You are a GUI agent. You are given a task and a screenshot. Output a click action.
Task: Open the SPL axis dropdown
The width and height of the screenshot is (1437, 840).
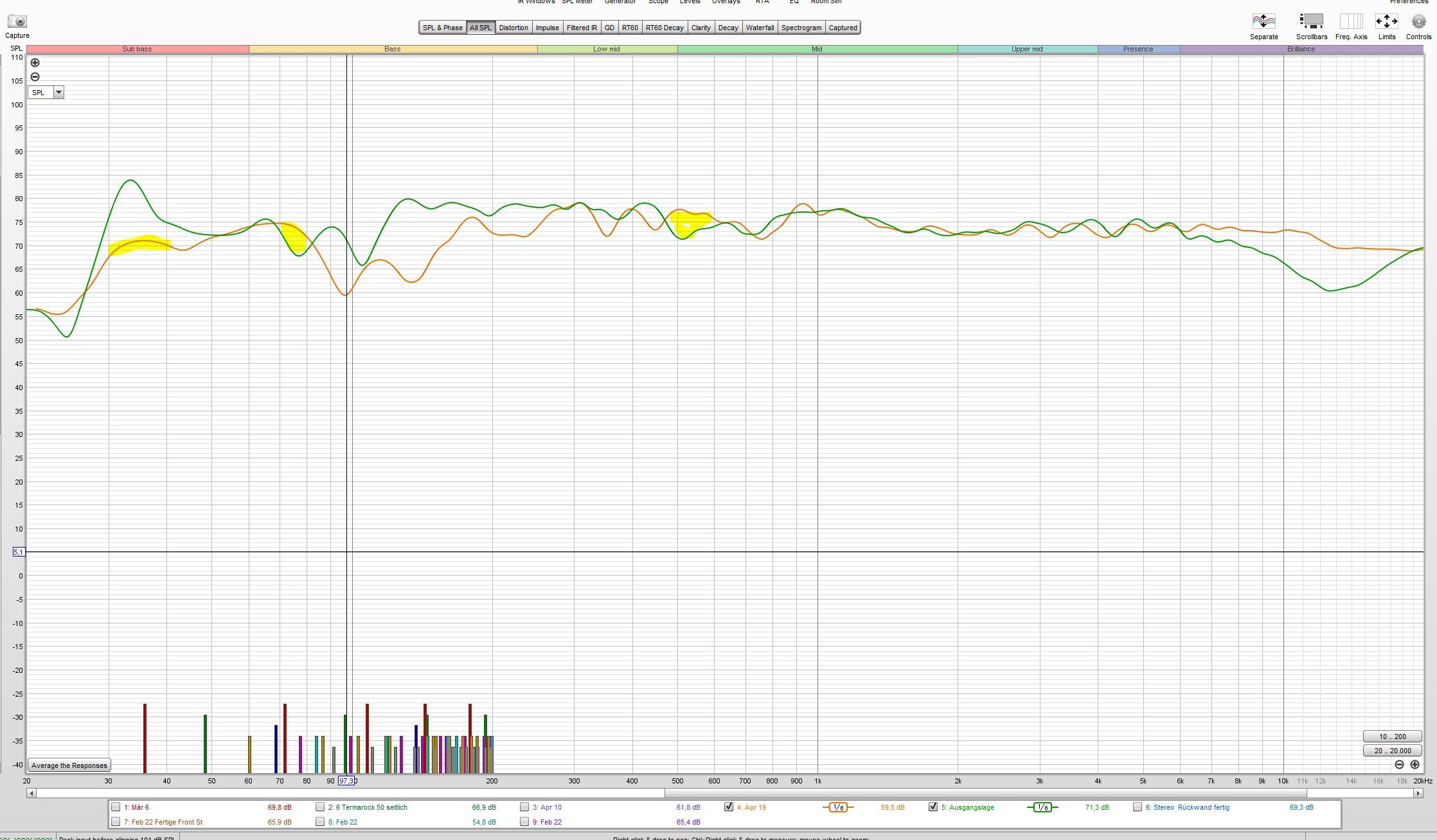coord(58,93)
